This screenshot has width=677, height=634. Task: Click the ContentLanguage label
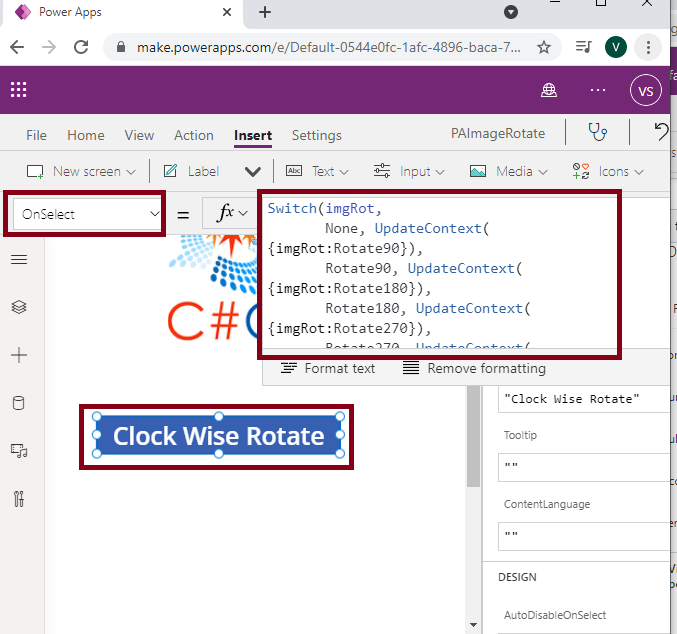point(547,504)
